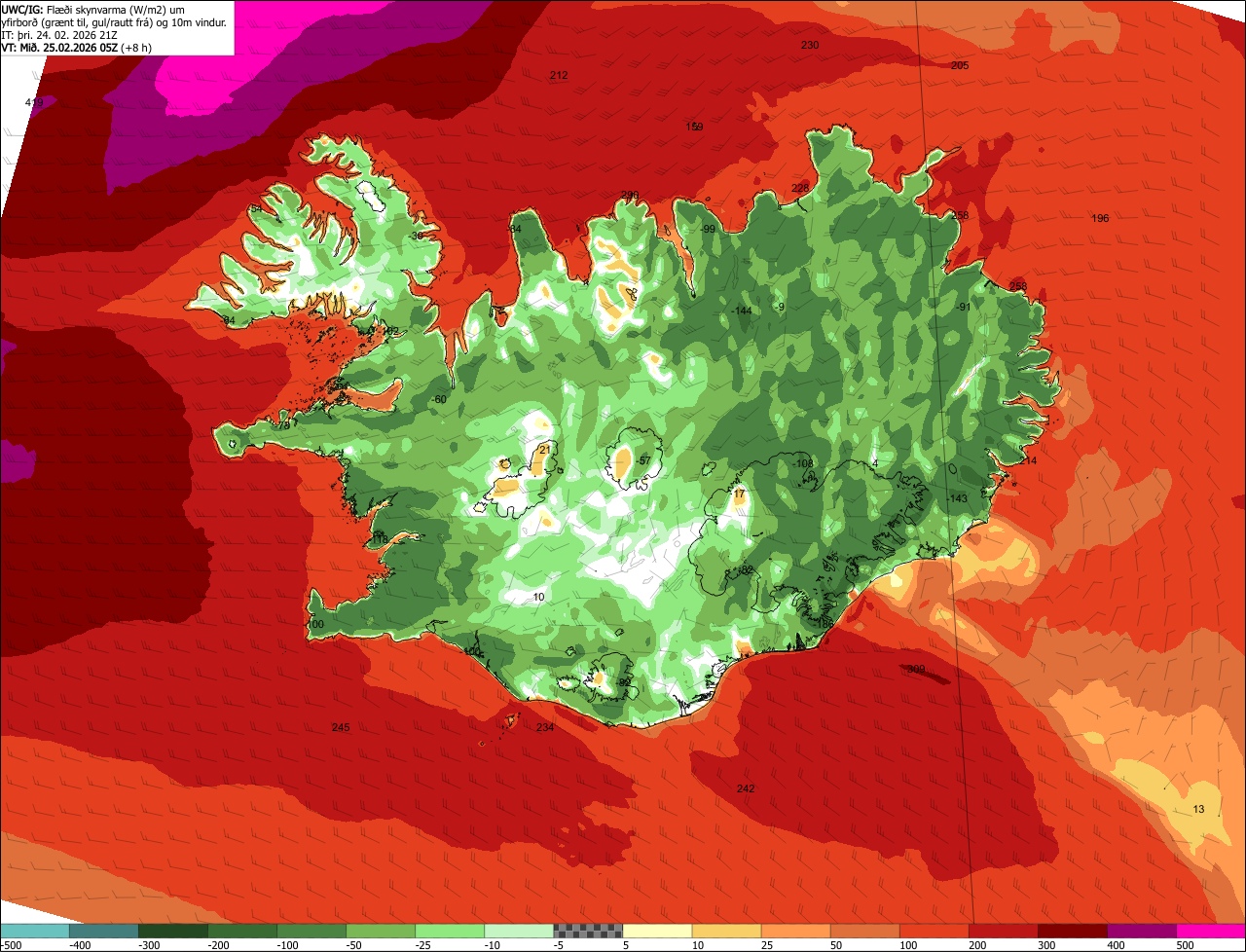Select the purple 400 to 500 legend swatch
The width and height of the screenshot is (1246, 952).
[x=1141, y=930]
